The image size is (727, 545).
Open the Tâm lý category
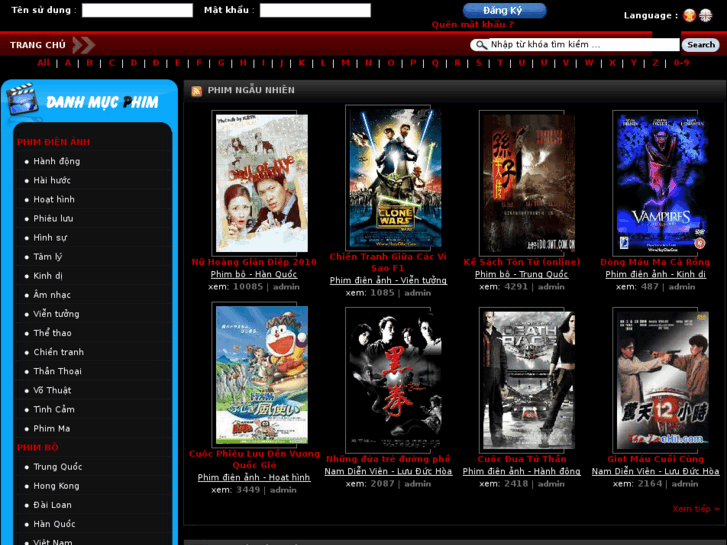[x=47, y=256]
